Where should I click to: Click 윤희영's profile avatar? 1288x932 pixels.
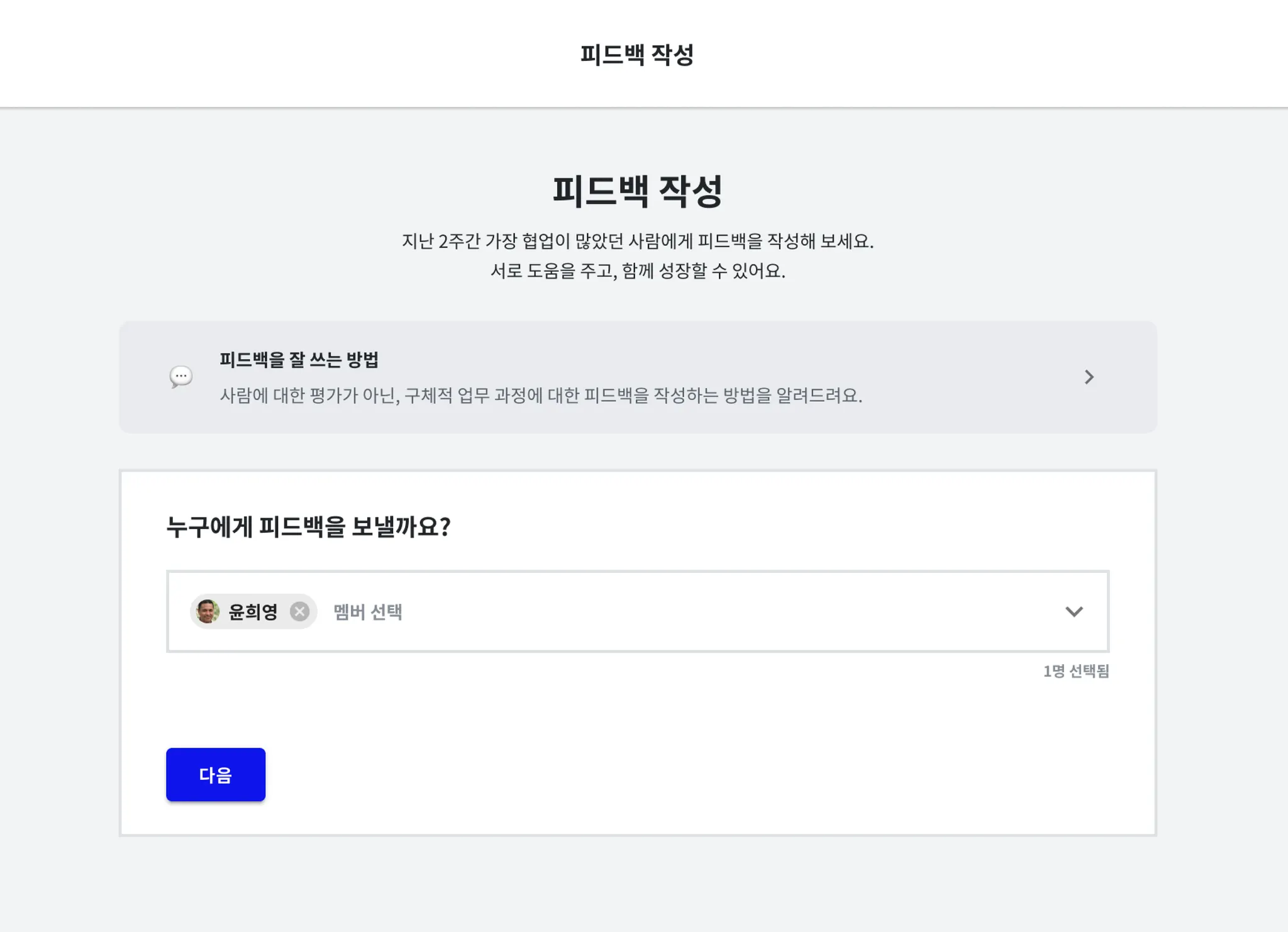click(208, 611)
